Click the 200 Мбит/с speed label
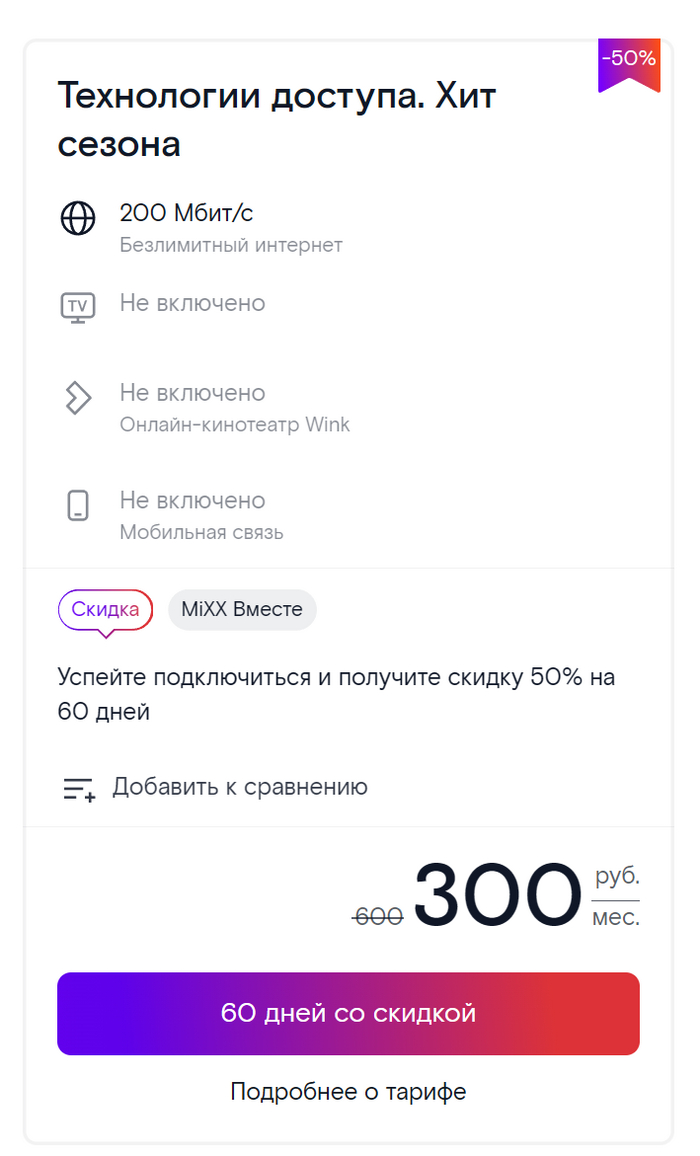The height and width of the screenshot is (1156, 700). (x=187, y=212)
